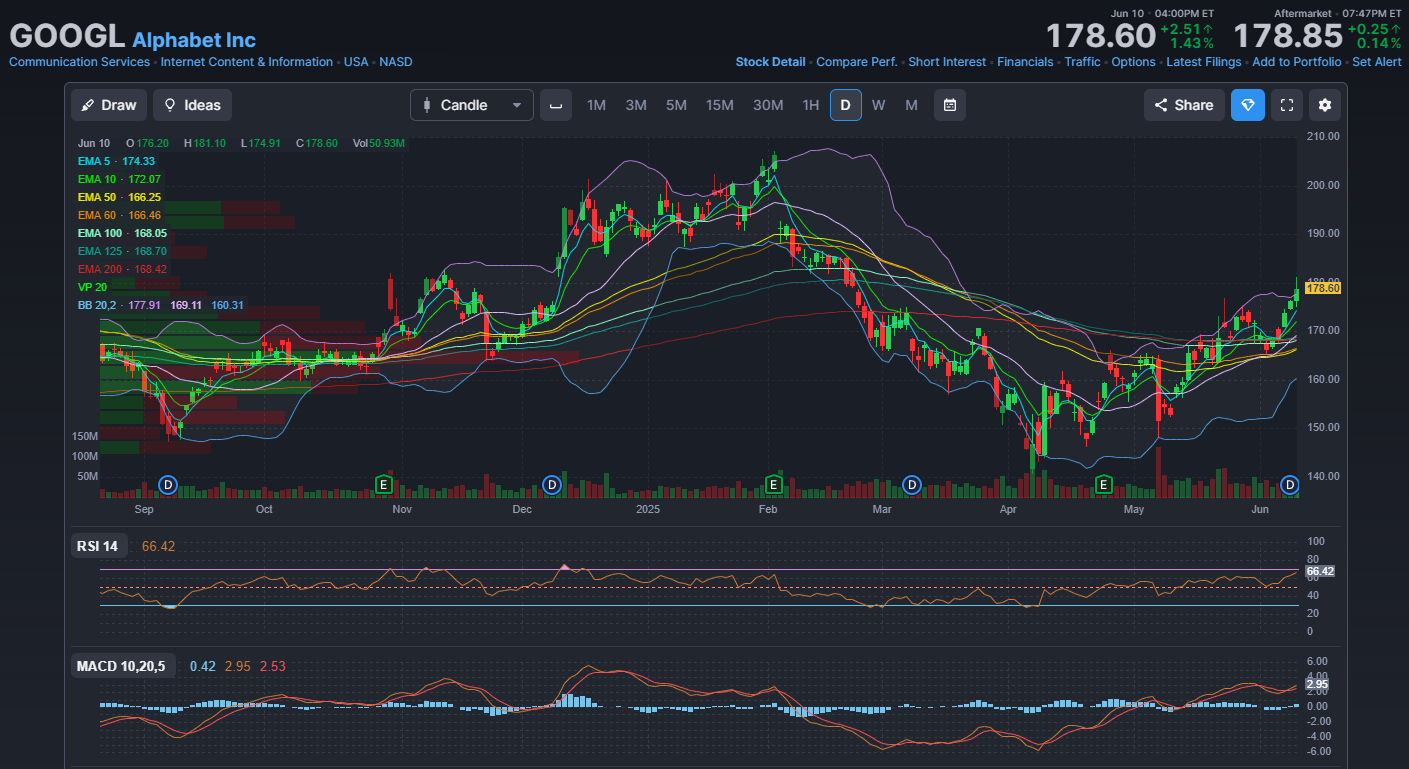Click the NASD exchange link

(396, 62)
